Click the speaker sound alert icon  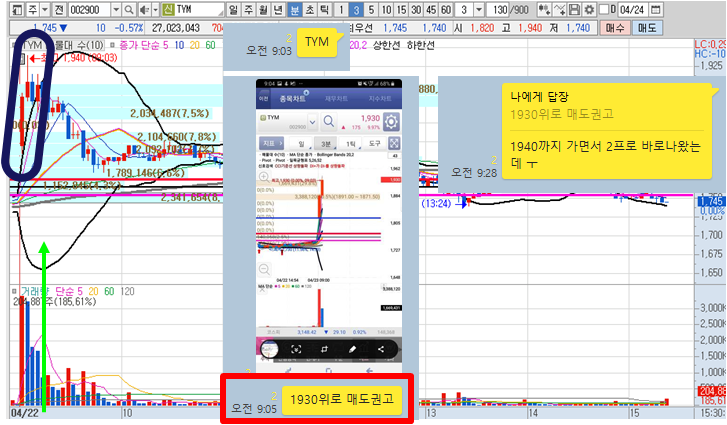click(145, 9)
